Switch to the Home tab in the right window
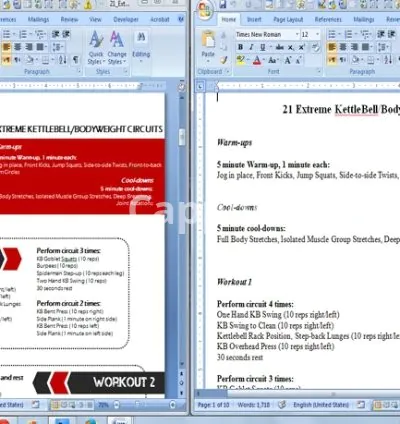 (229, 20)
